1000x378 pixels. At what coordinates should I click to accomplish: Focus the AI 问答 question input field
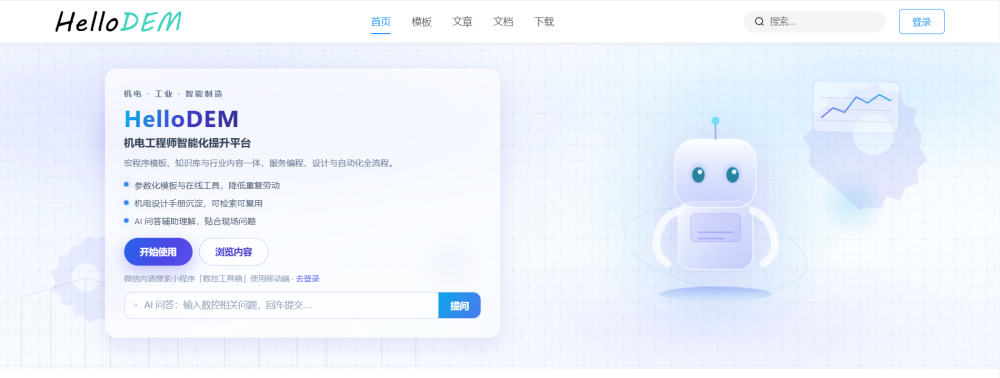281,305
